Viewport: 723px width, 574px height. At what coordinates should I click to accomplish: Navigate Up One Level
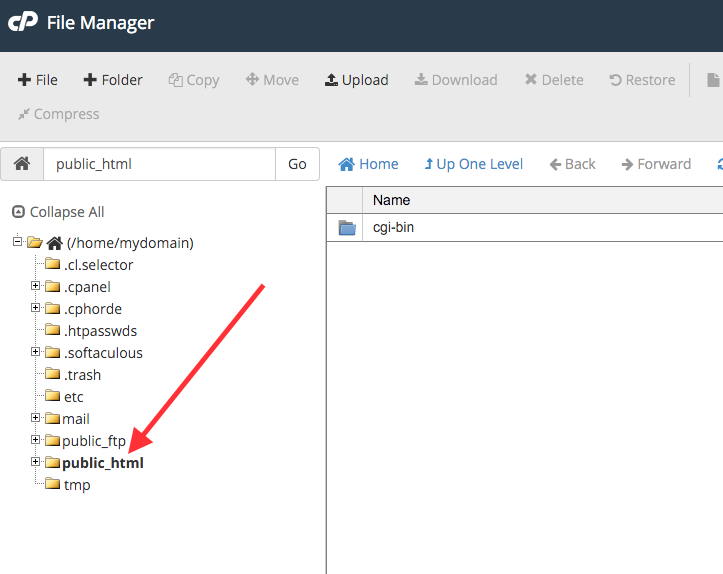coord(473,164)
